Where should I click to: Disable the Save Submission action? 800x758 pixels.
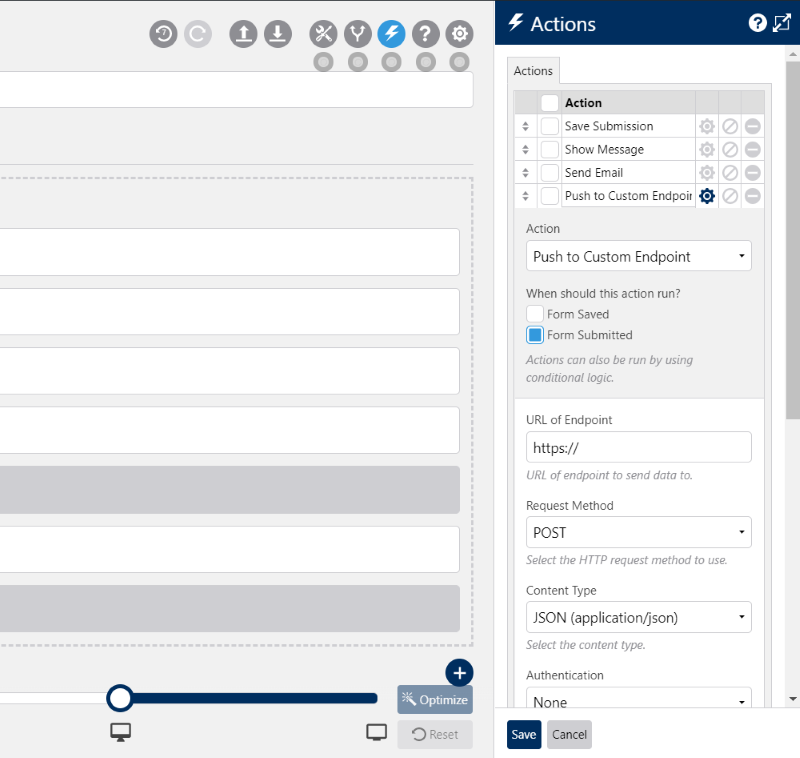pyautogui.click(x=730, y=126)
